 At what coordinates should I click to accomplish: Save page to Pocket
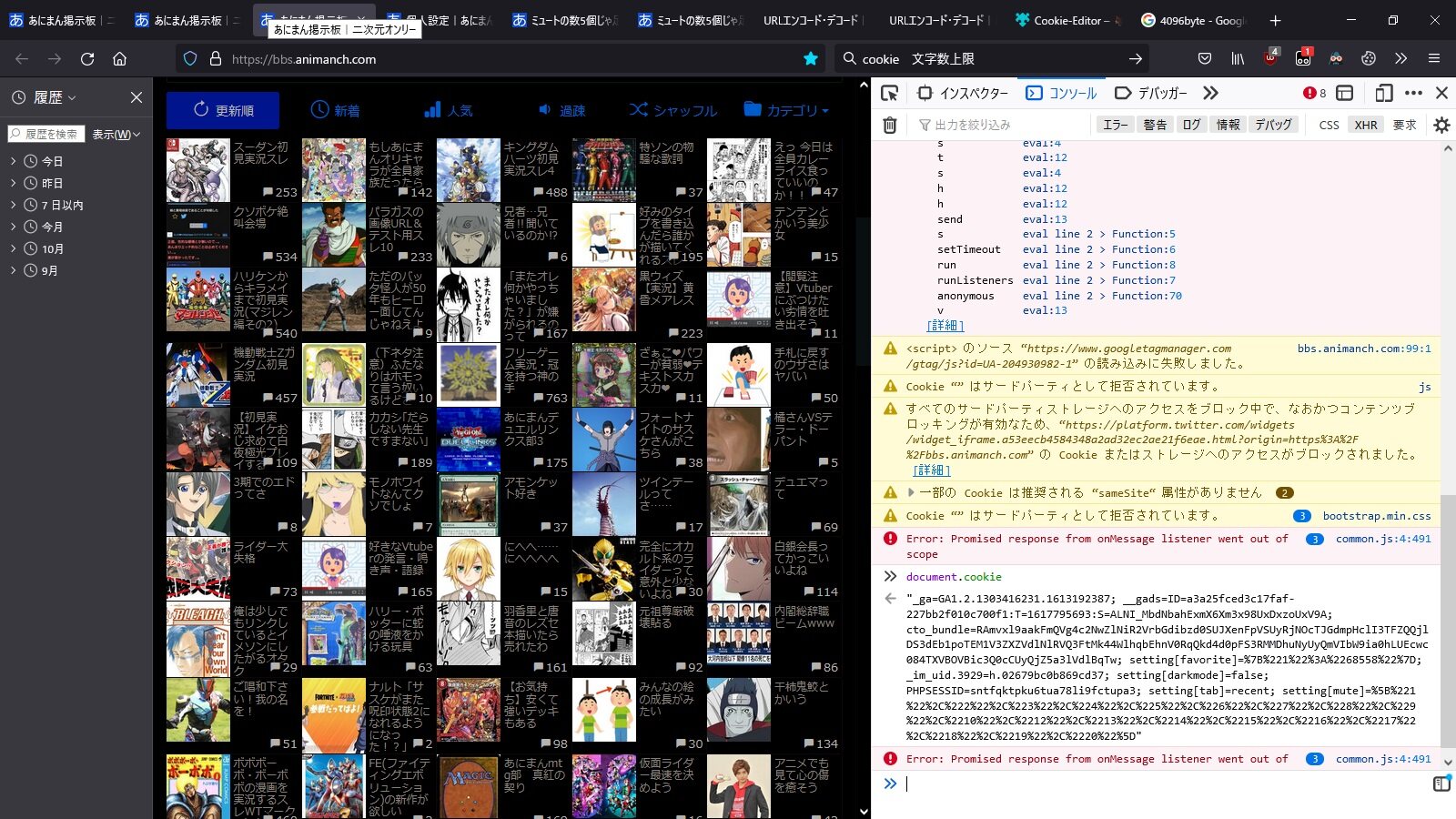(1205, 59)
